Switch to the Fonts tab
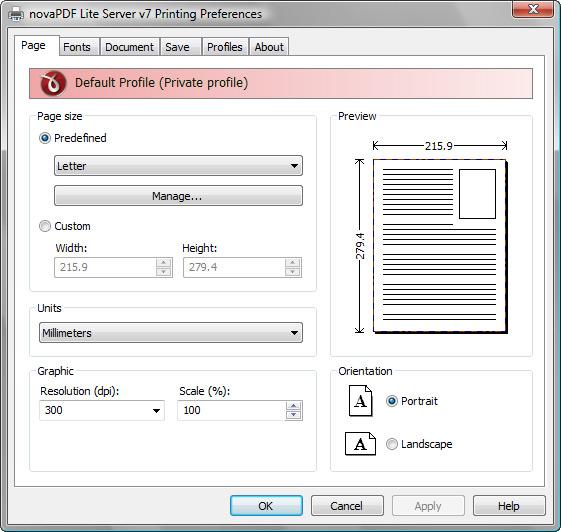This screenshot has height=532, width=561. coord(77,47)
